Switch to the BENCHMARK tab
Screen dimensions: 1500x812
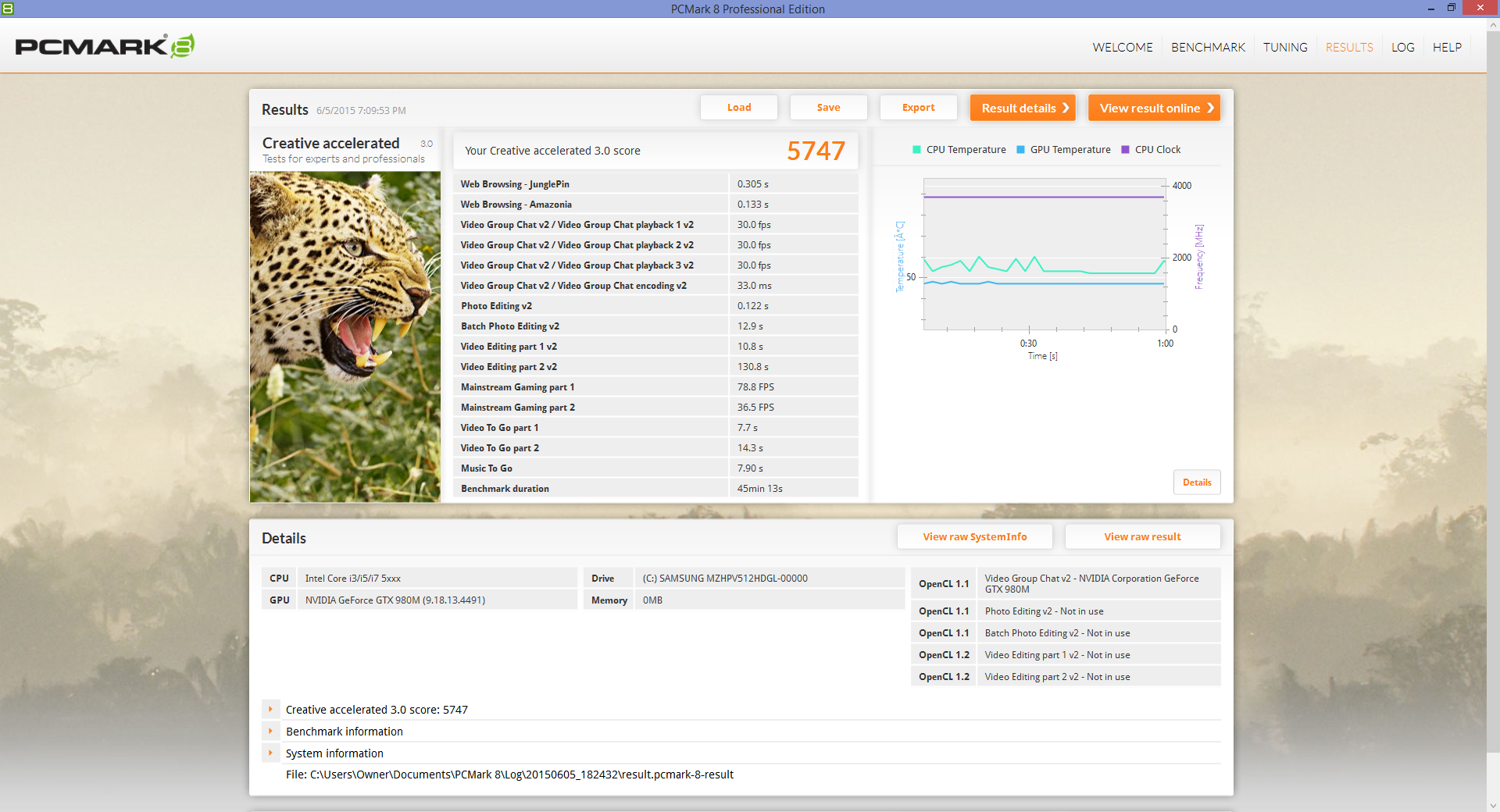tap(1208, 47)
